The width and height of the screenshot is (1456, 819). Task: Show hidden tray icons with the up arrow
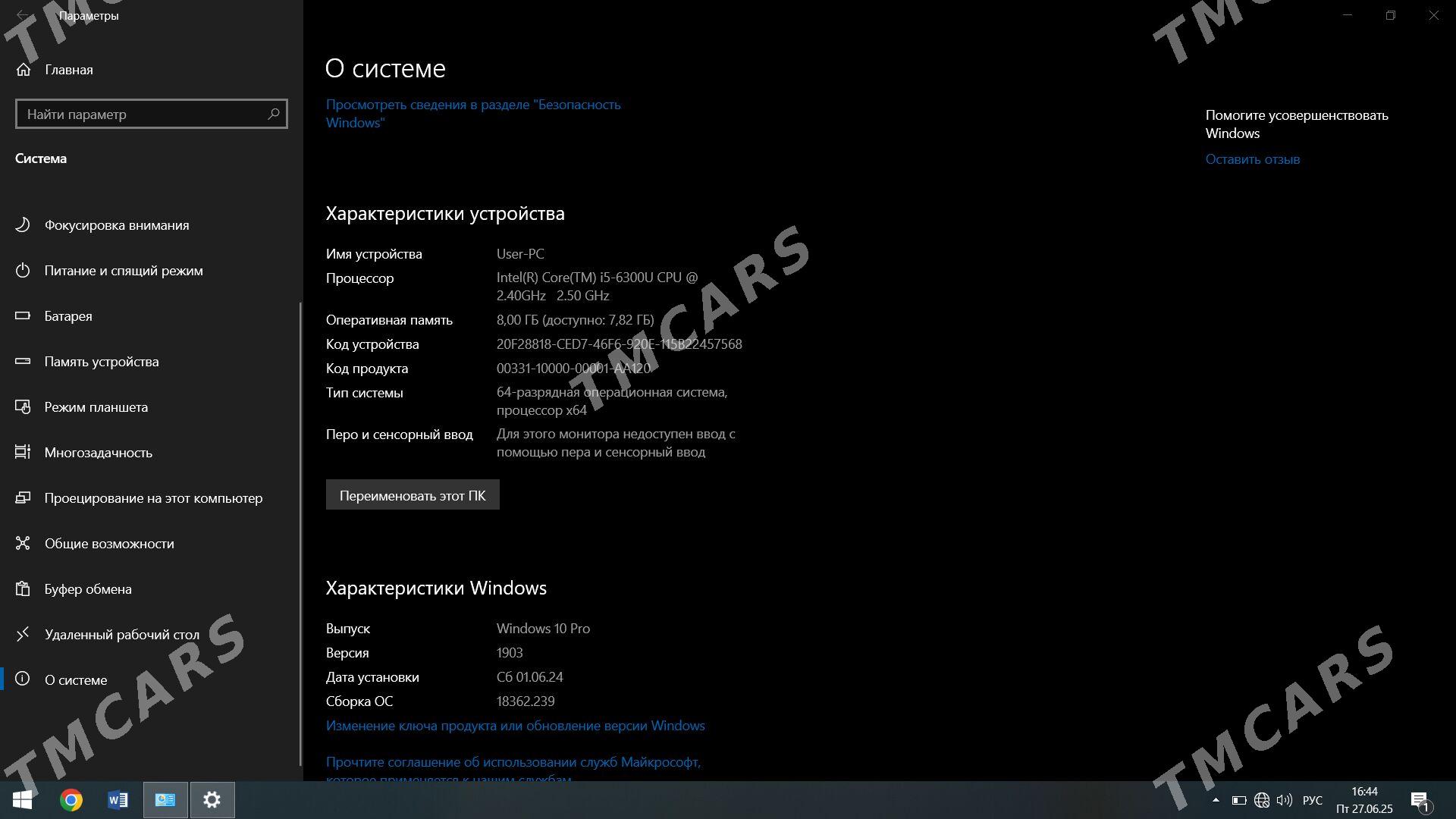click(1216, 800)
